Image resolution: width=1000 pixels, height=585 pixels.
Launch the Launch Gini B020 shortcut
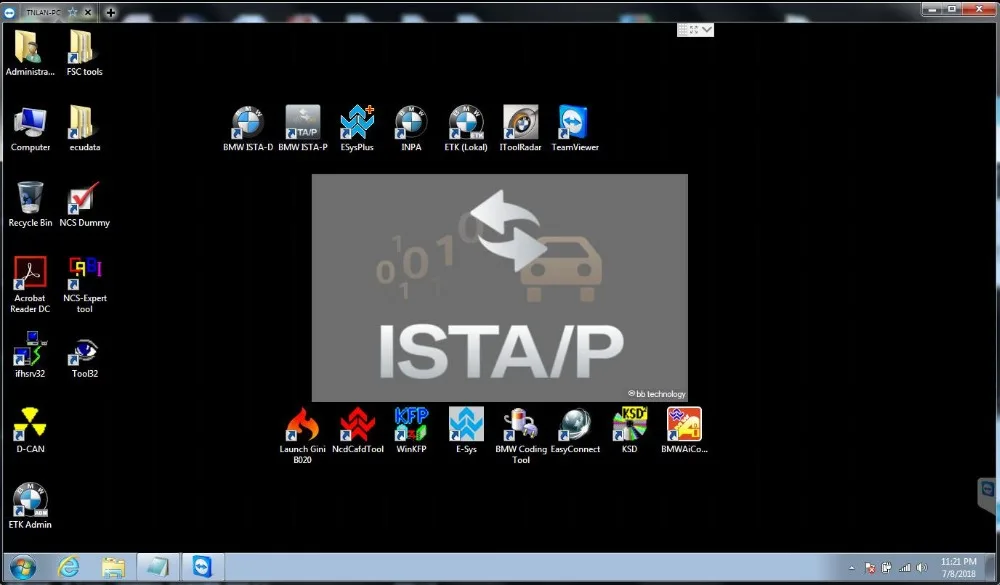[302, 435]
